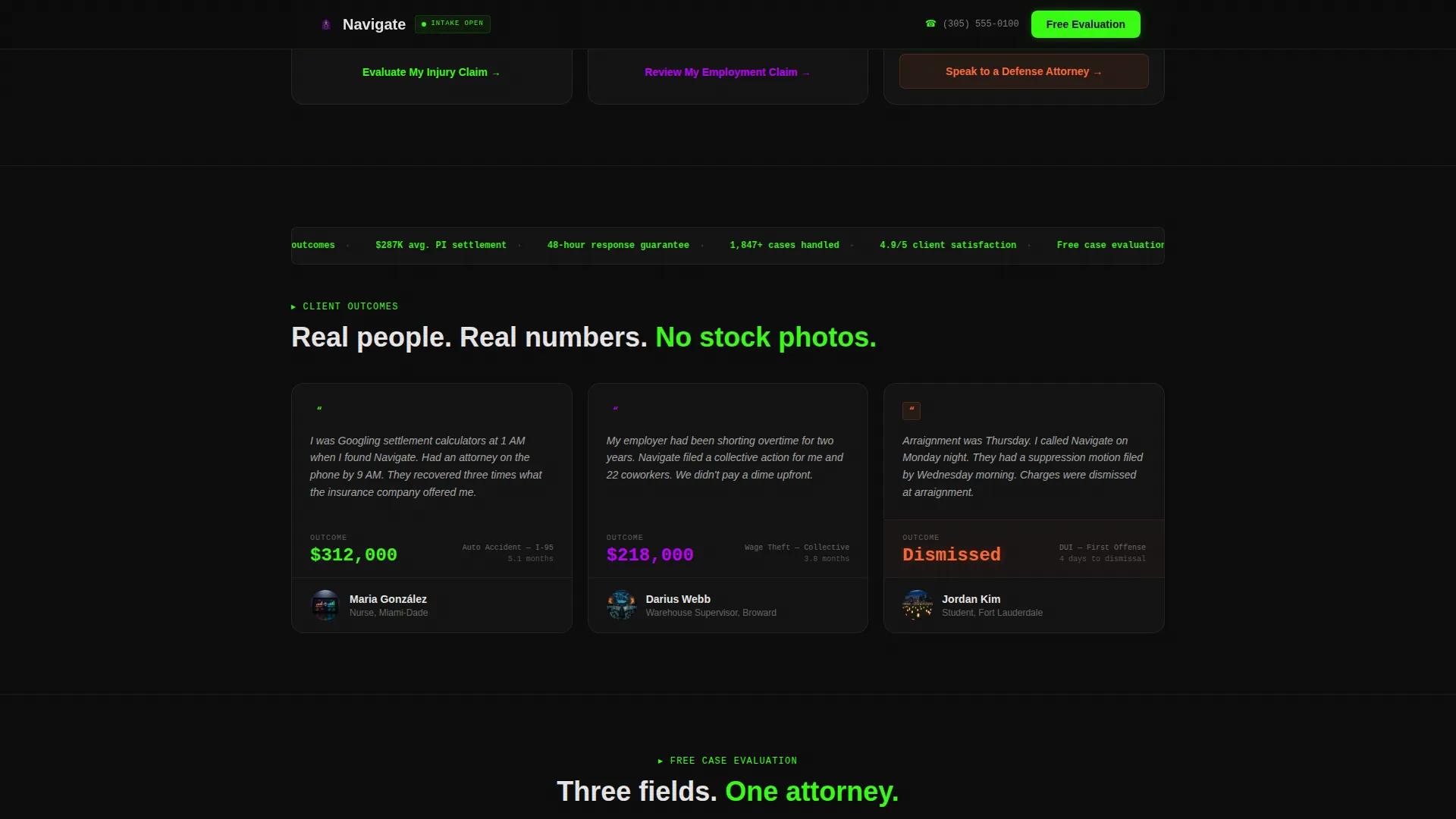Click the Free Evaluation button
The height and width of the screenshot is (819, 1456).
tap(1085, 24)
